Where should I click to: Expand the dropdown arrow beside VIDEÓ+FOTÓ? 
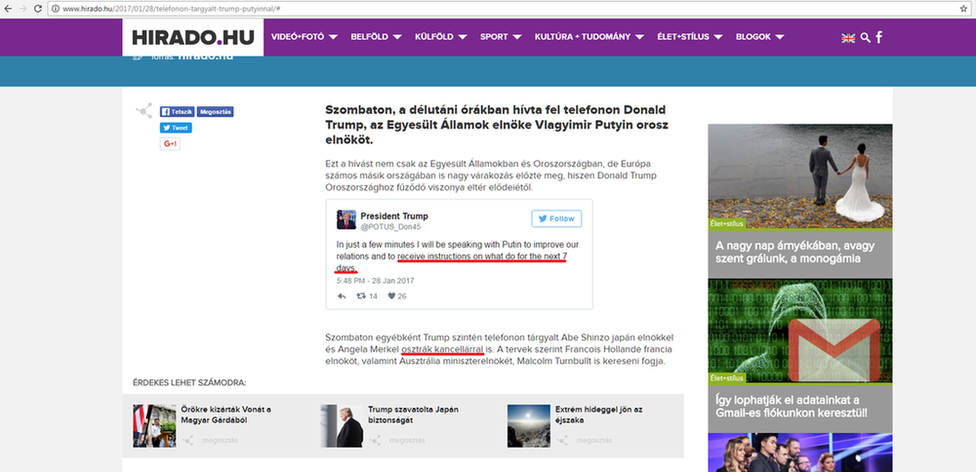(333, 37)
